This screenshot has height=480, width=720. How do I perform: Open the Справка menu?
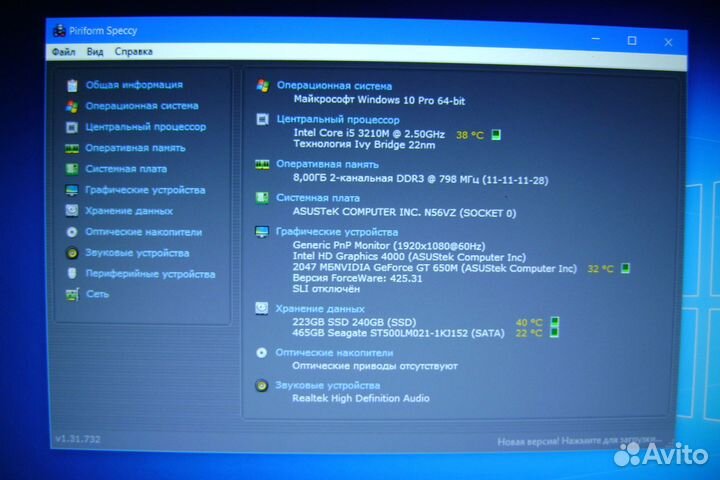134,52
